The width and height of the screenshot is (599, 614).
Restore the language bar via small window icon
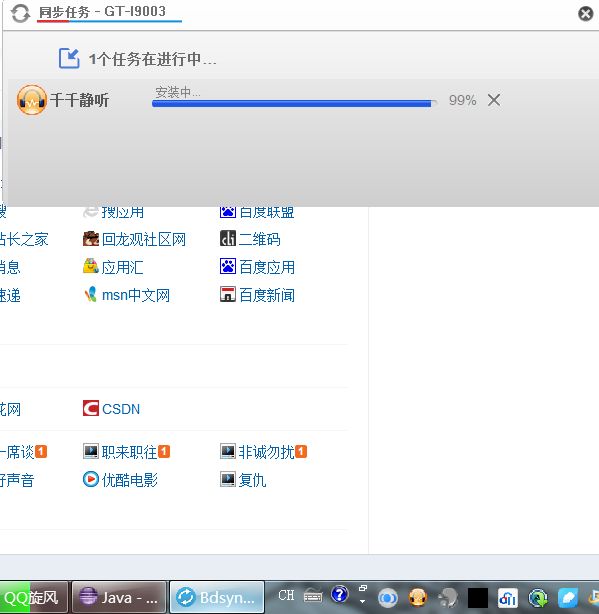[363, 588]
